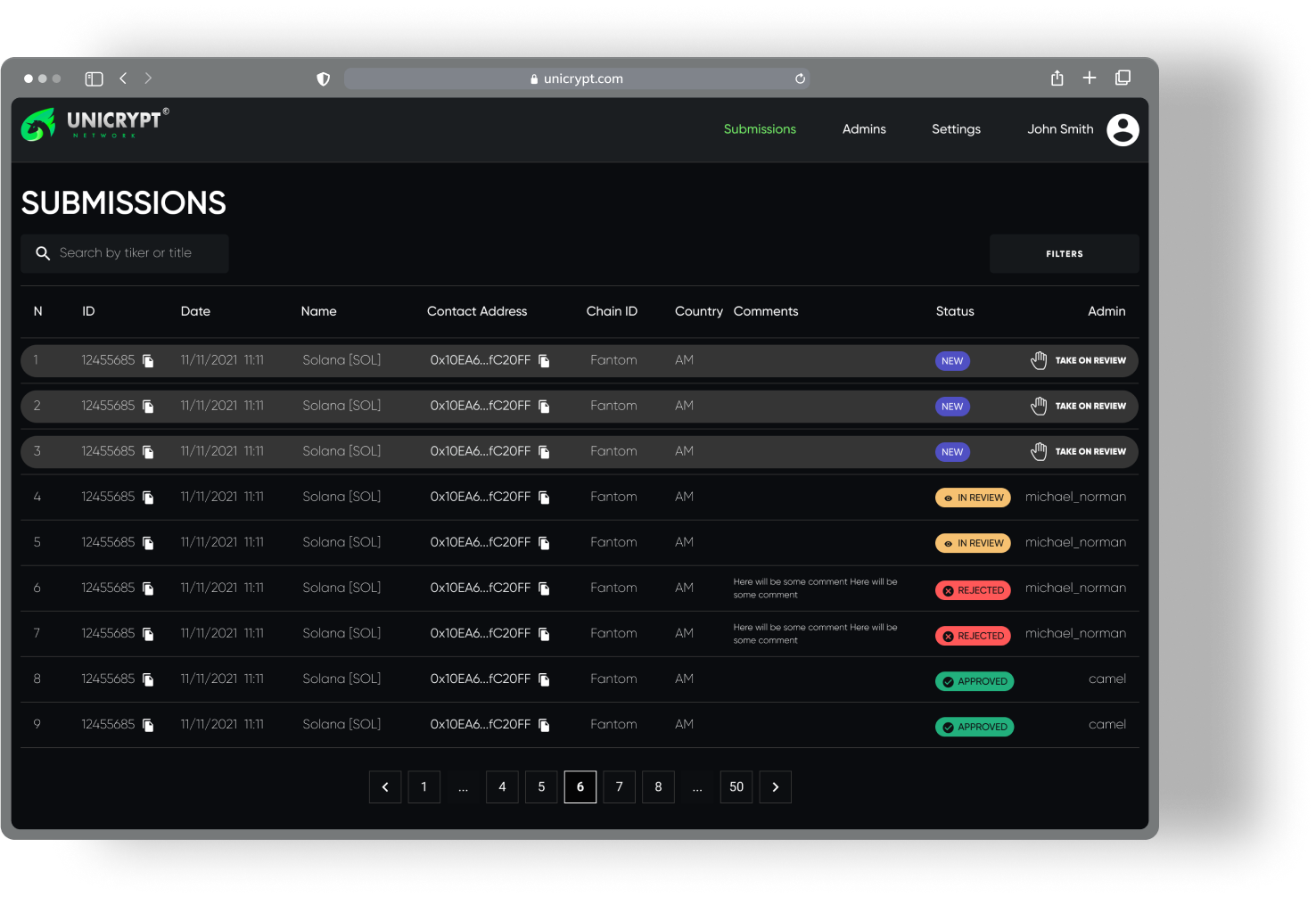
Task: Click Rejected status badge in row 6
Action: 973,590
